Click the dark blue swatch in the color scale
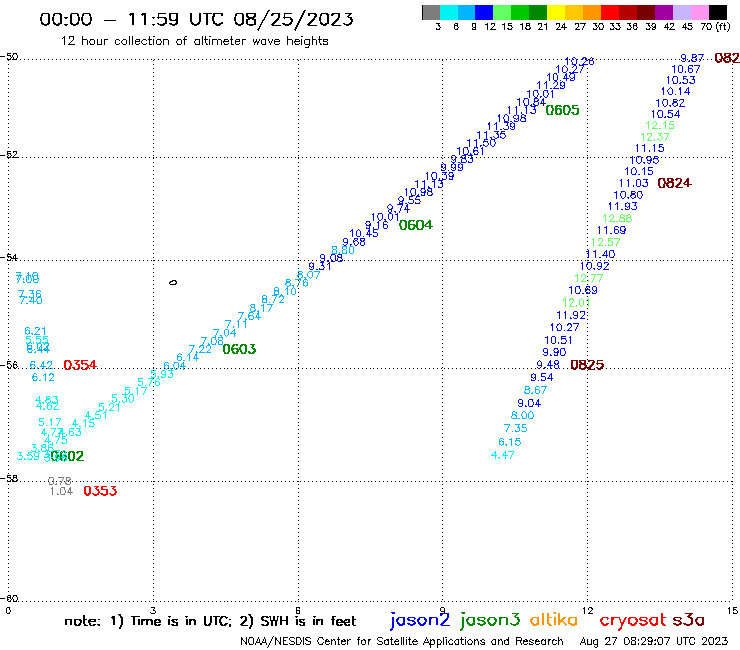Screen dimensions: 740x650 pyautogui.click(x=484, y=12)
